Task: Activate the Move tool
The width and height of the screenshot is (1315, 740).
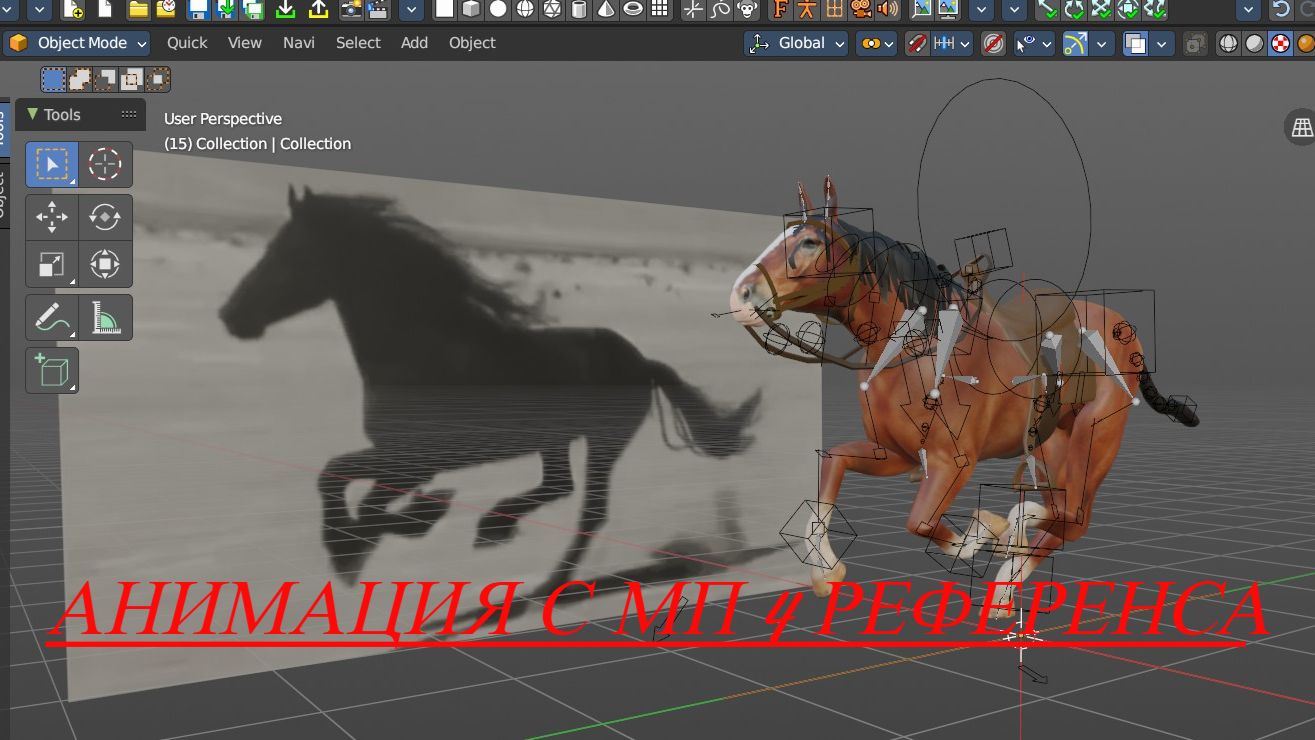Action: [51, 216]
